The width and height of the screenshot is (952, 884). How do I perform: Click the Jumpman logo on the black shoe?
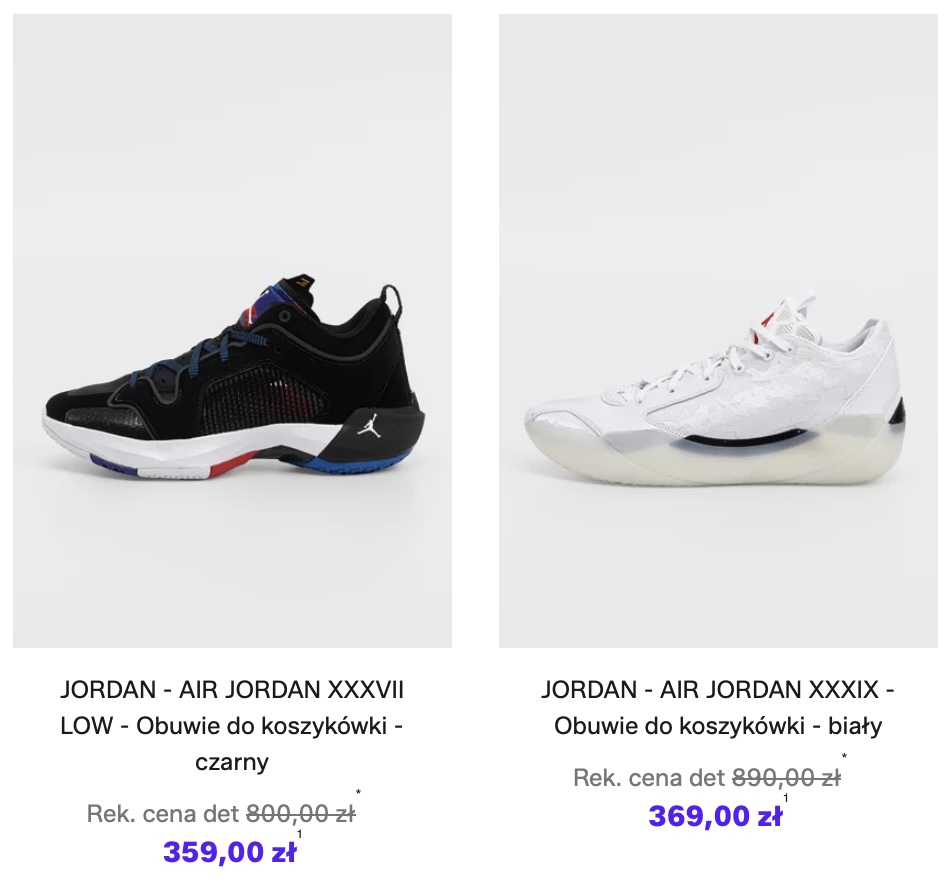pos(369,425)
